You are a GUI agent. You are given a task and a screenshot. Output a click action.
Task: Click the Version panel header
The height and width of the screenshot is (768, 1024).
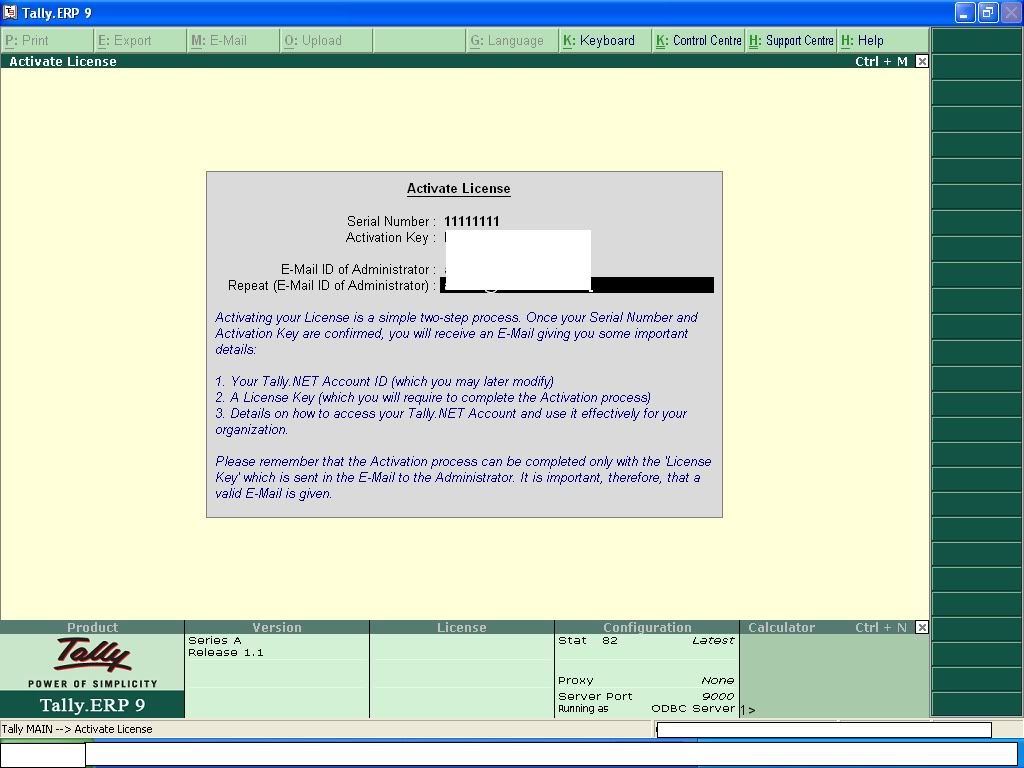[277, 628]
